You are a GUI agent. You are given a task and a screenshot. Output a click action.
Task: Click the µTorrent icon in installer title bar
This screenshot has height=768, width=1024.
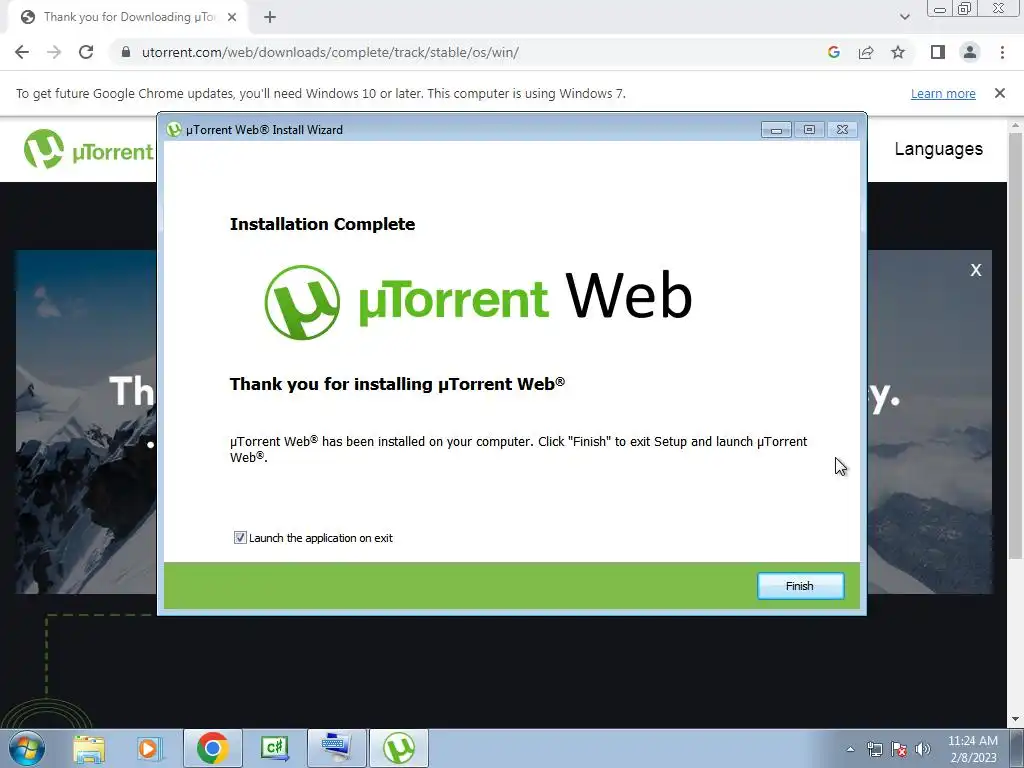coord(174,129)
